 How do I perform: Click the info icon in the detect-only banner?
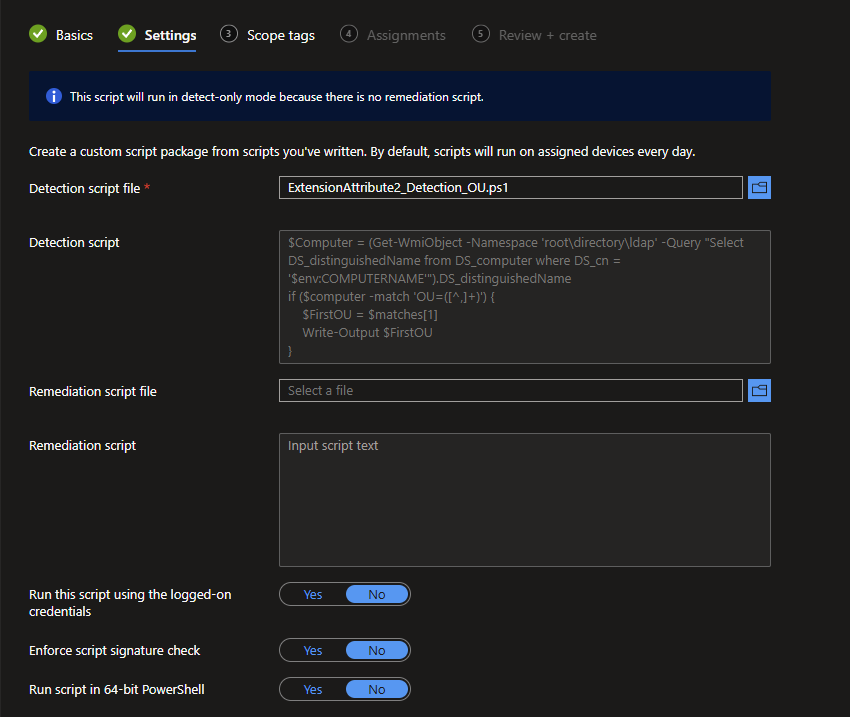[x=54, y=97]
